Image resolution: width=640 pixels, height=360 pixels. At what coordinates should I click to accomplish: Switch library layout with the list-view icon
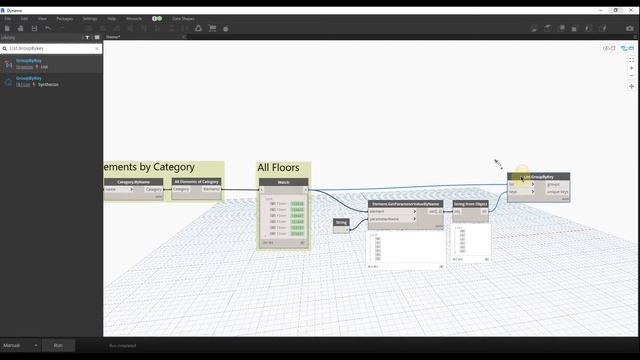(97, 38)
